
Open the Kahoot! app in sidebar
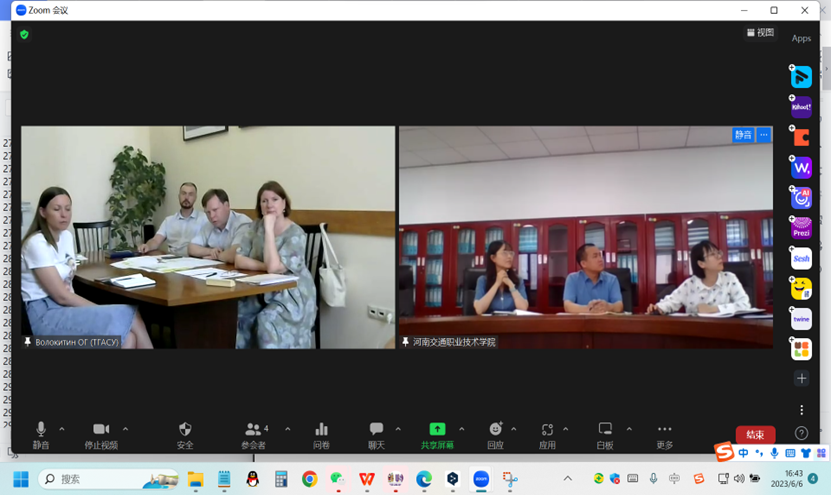tap(801, 107)
